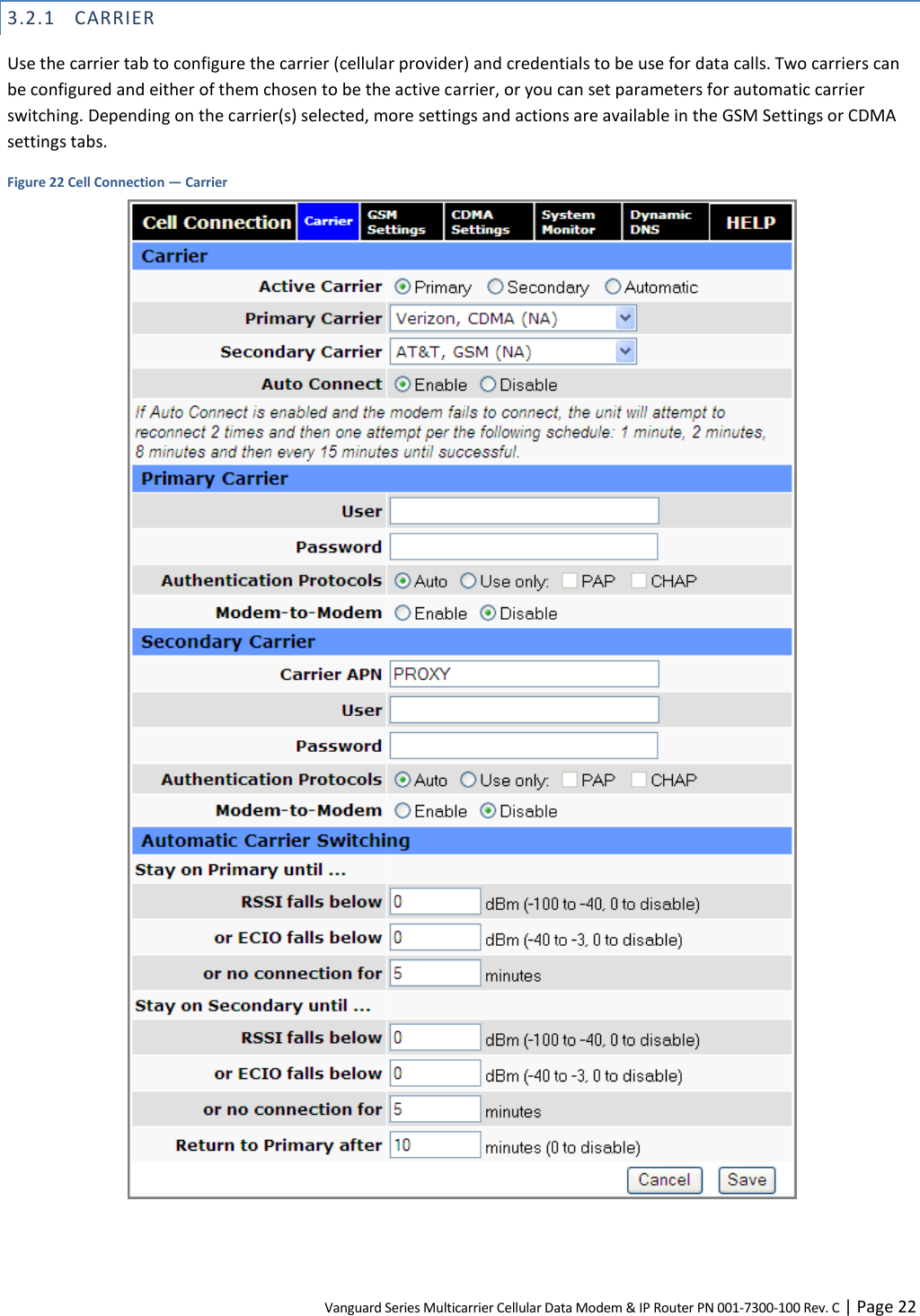Open the Secondary Carrier dropdown
920x1316 pixels.
(513, 351)
